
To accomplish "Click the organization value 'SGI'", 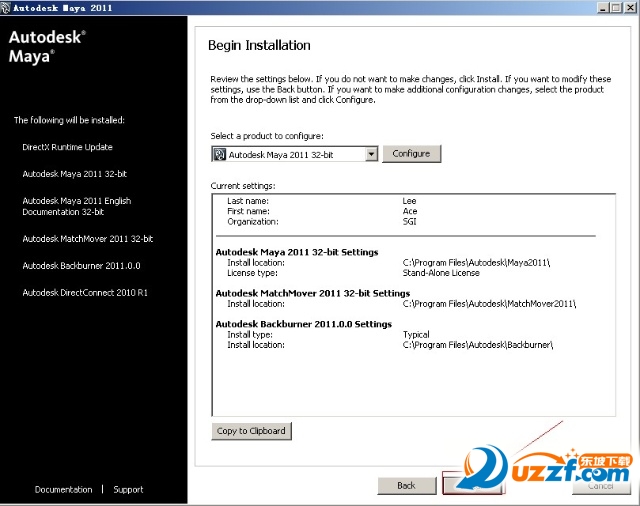I will click(x=409, y=222).
